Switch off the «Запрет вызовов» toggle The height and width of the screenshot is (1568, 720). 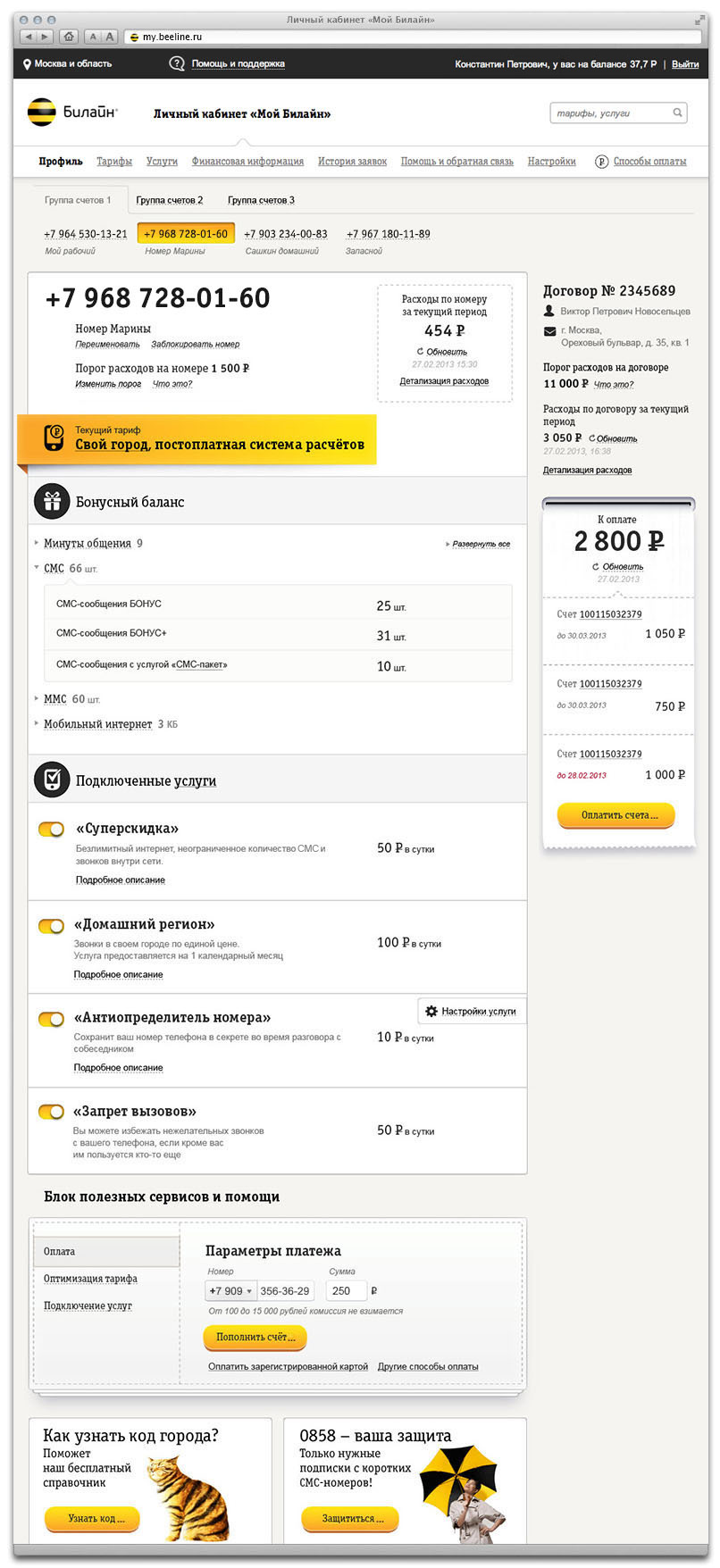(52, 1112)
